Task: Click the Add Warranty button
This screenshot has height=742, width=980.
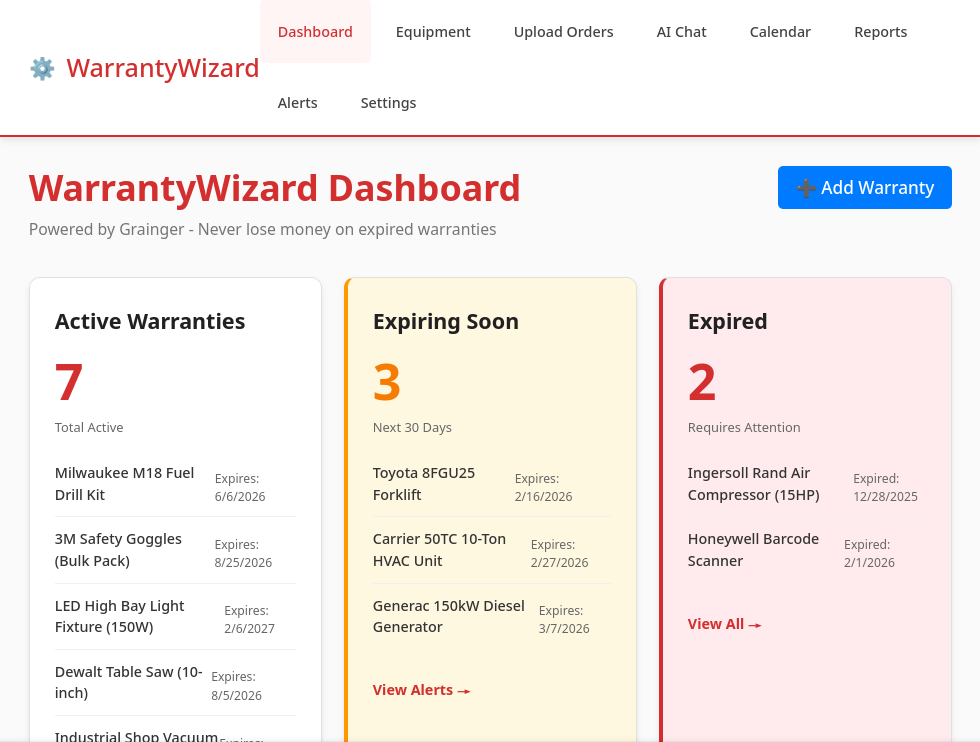Action: pyautogui.click(x=864, y=188)
